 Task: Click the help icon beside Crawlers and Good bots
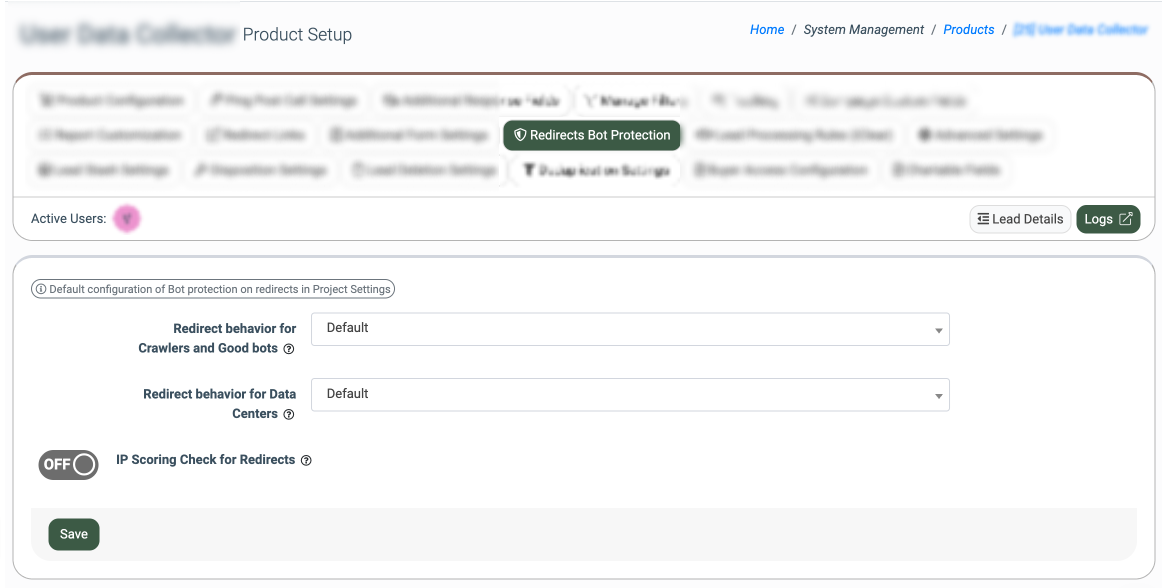289,348
